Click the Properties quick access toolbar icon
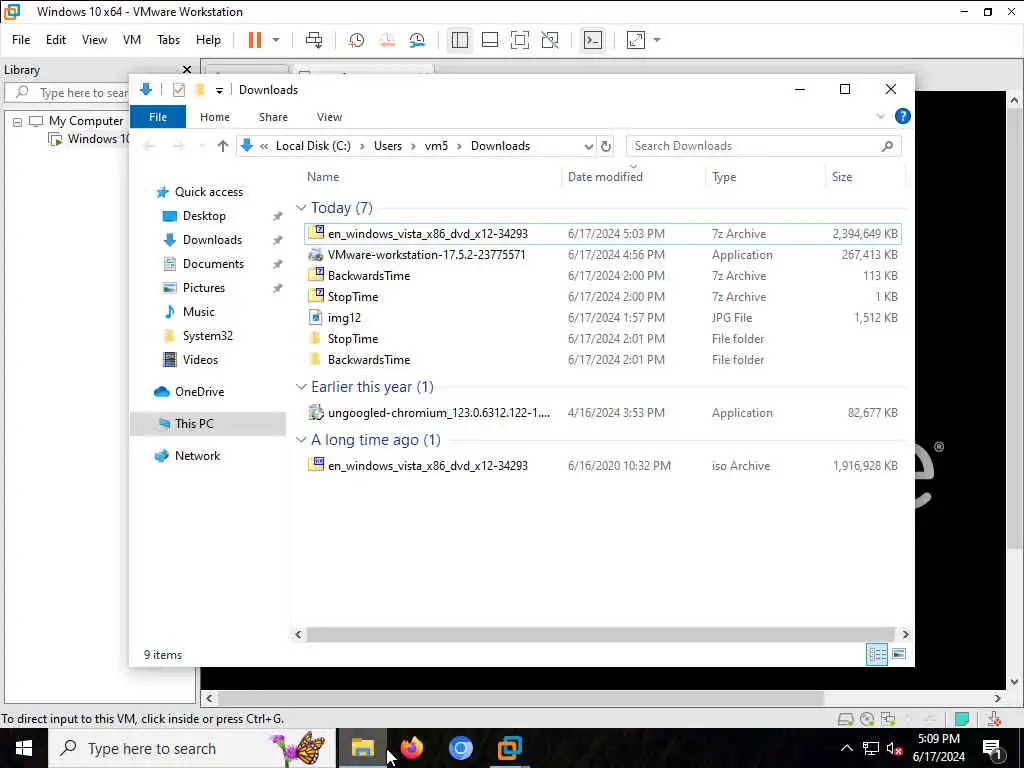1024x768 pixels. 178,89
